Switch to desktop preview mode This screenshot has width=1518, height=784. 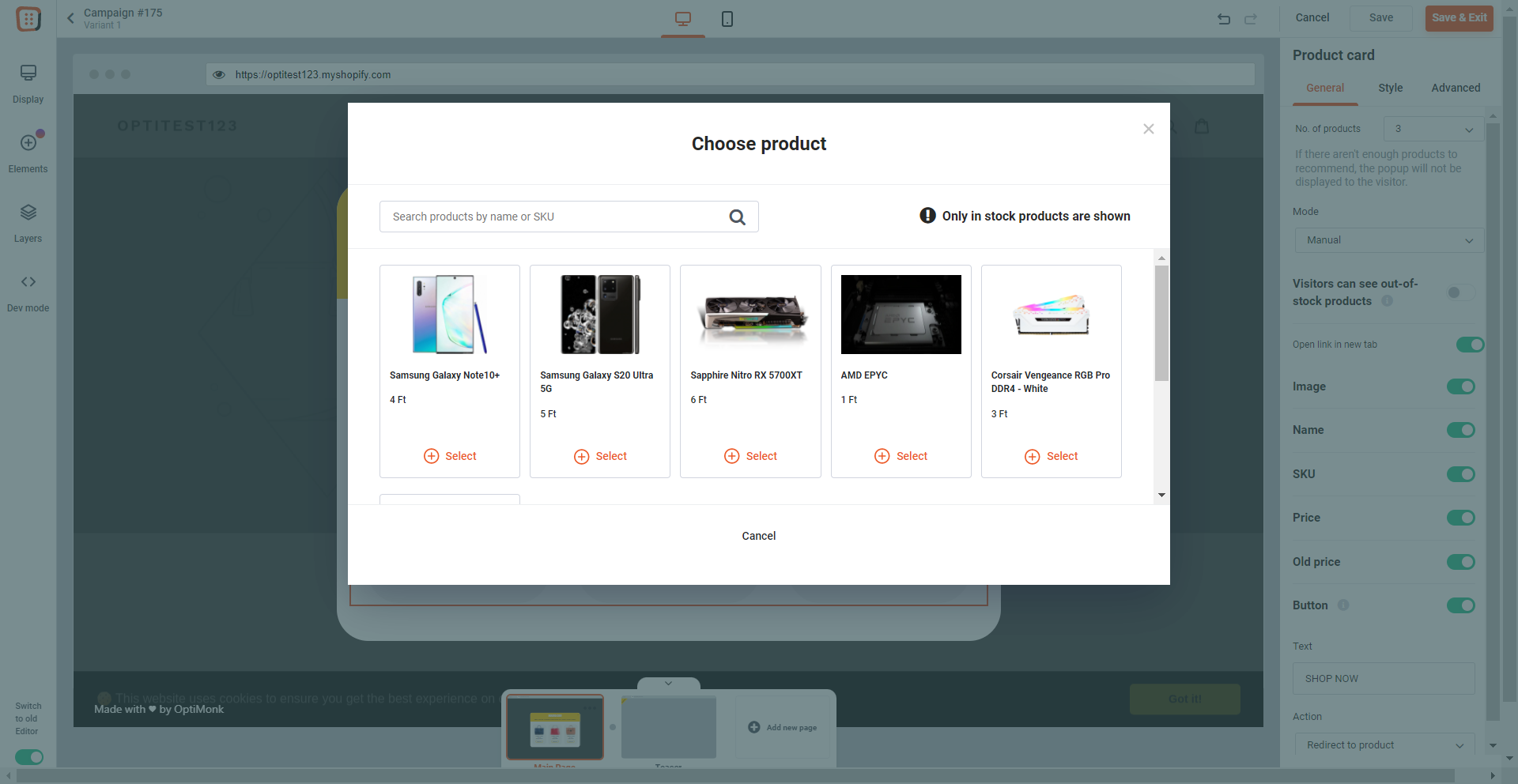pyautogui.click(x=683, y=18)
